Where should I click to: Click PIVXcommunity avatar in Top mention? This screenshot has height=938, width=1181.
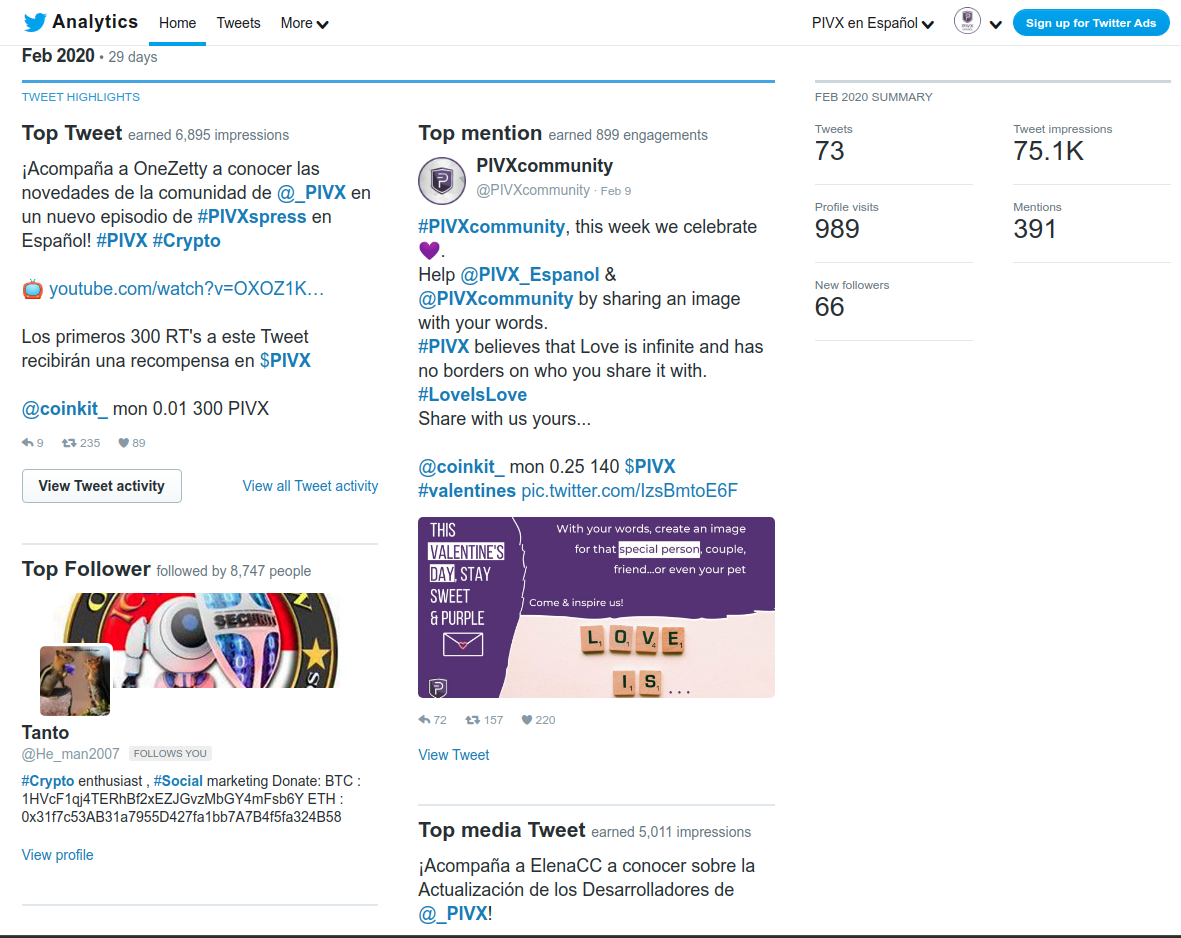pyautogui.click(x=441, y=181)
